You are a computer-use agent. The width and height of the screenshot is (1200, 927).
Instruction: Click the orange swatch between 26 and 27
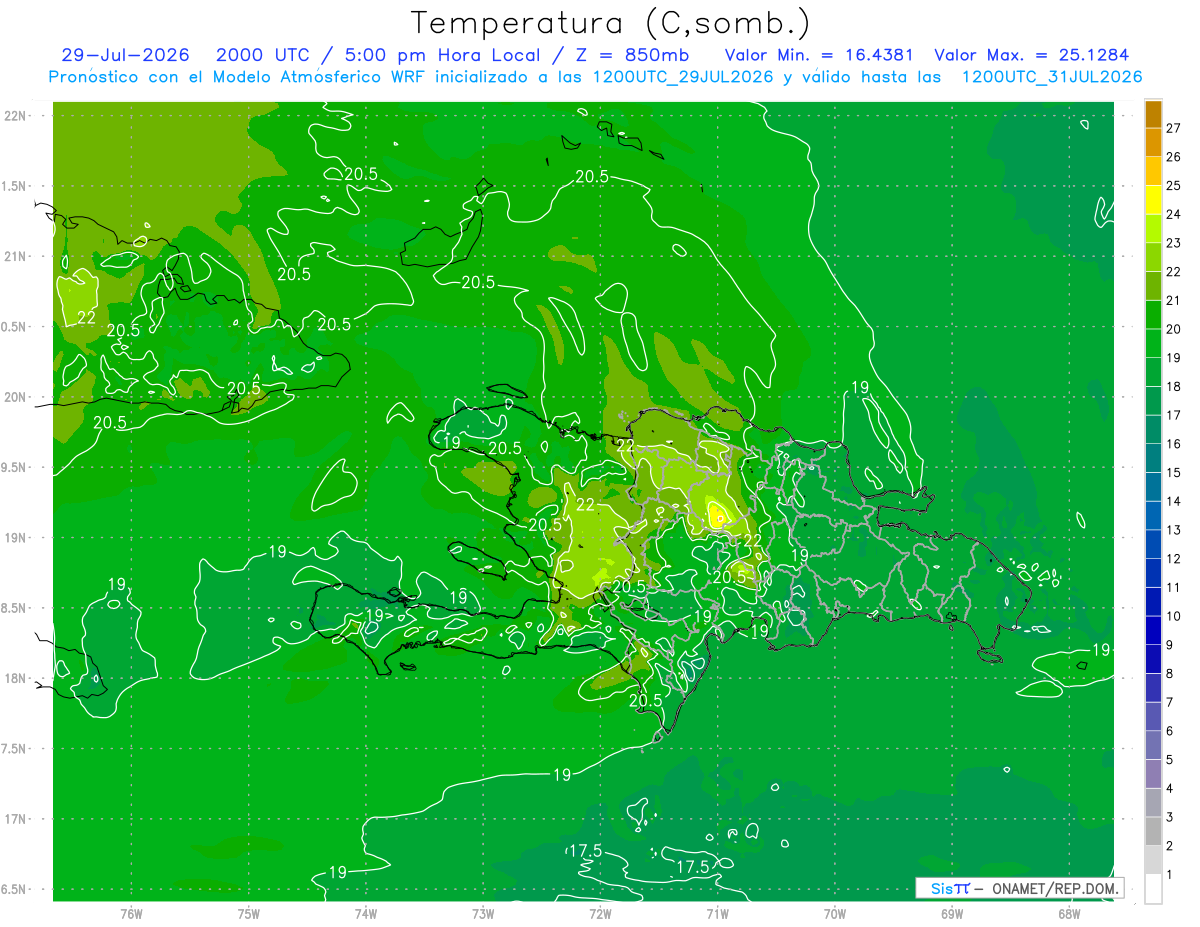[1153, 142]
